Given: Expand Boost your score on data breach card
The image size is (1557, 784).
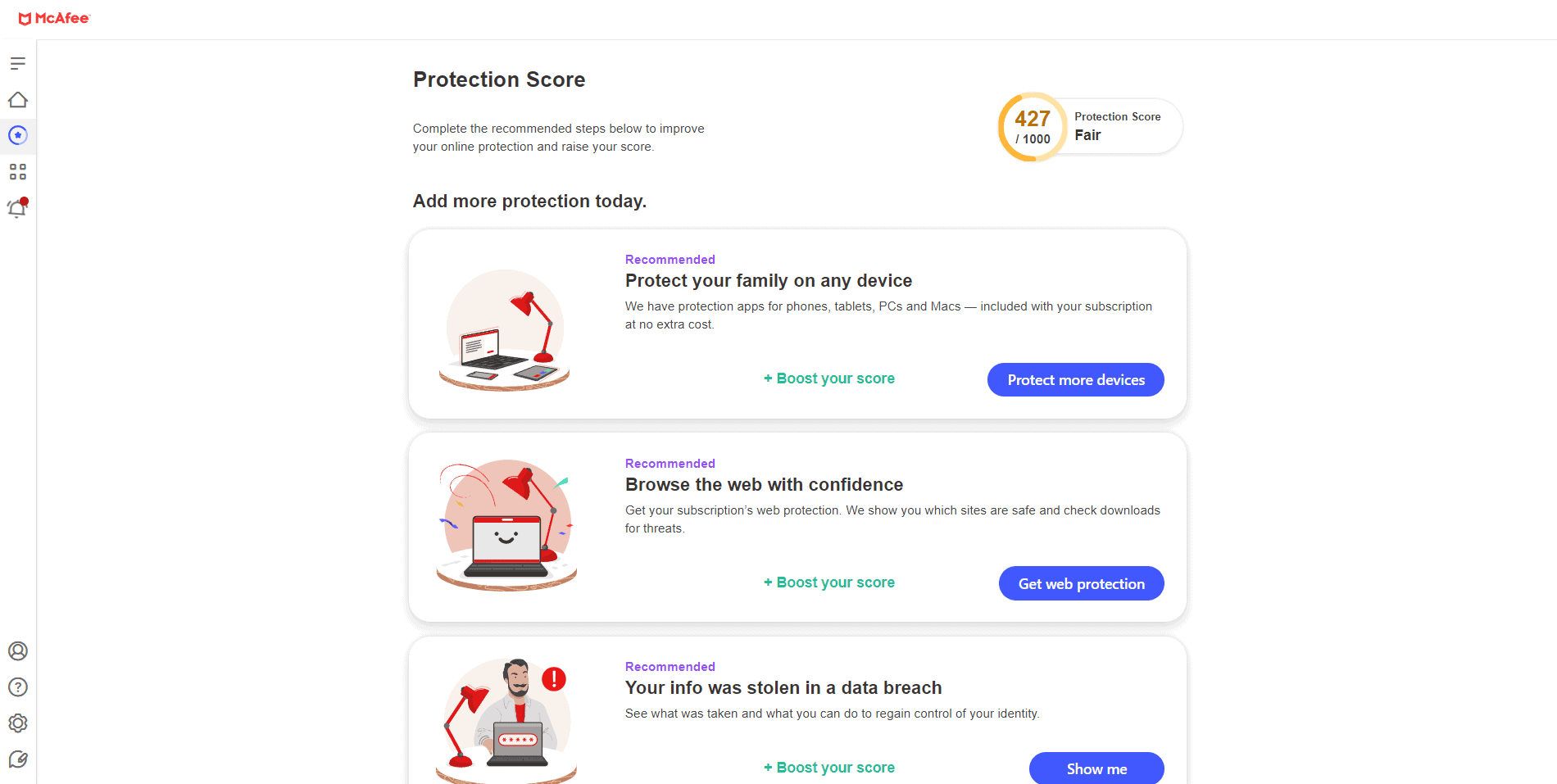Looking at the screenshot, I should [828, 767].
